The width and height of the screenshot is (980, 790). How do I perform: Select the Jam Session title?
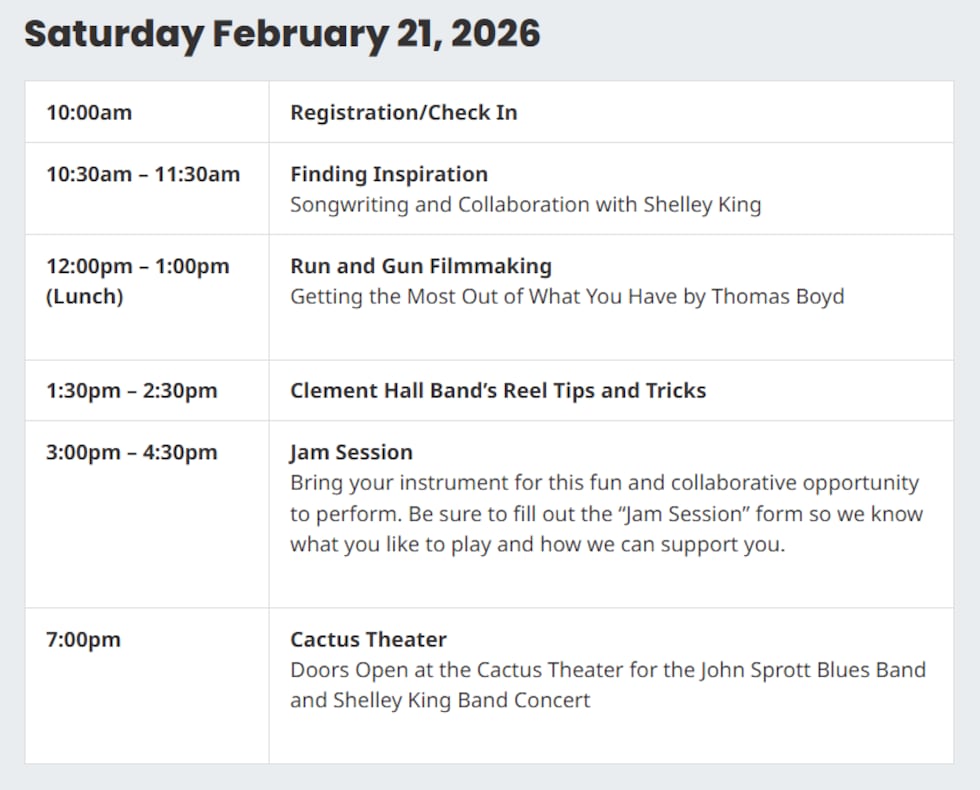[x=351, y=452]
